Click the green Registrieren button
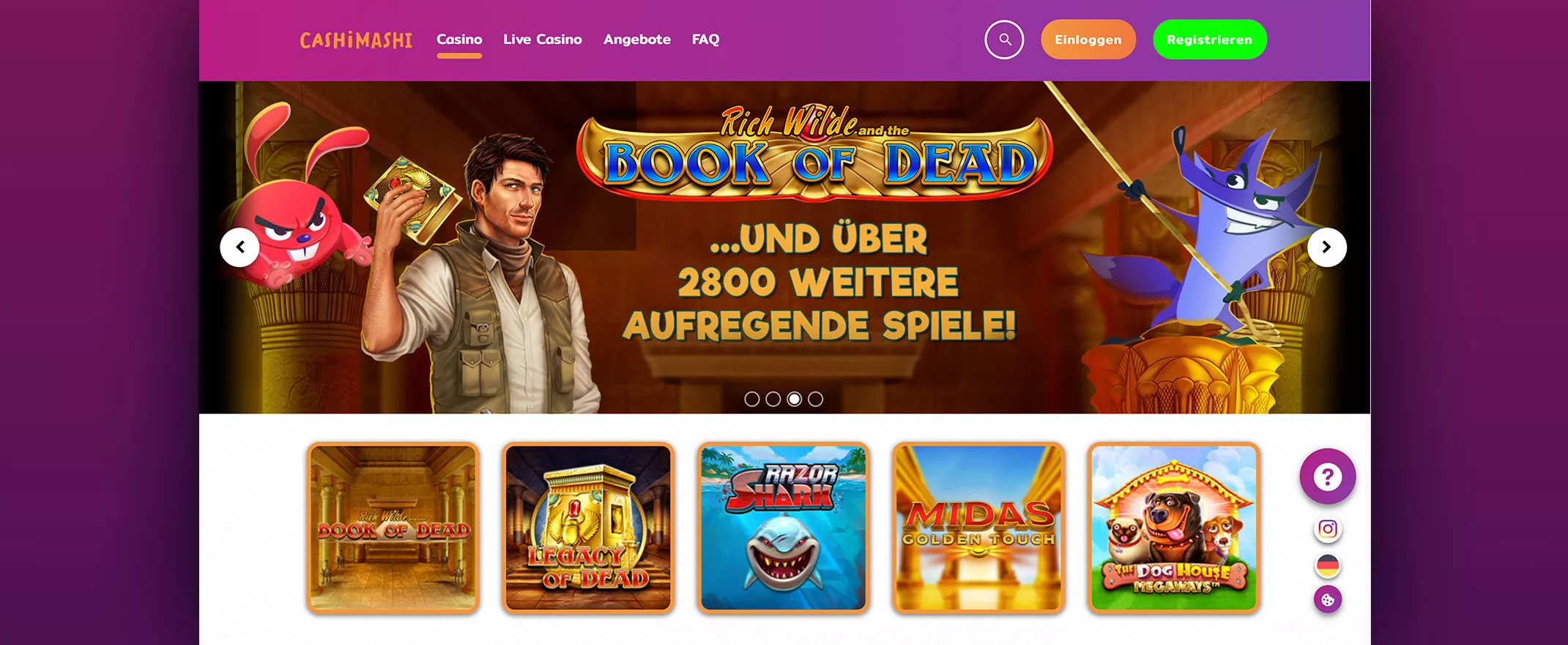 [x=1209, y=40]
